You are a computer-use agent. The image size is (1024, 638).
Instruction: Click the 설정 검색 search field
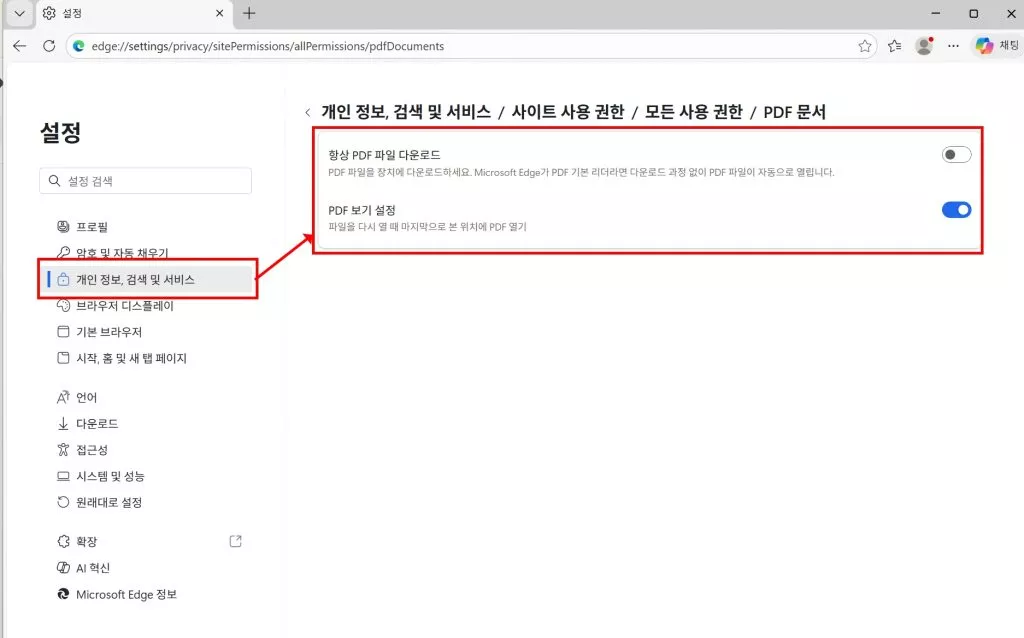[x=145, y=180]
